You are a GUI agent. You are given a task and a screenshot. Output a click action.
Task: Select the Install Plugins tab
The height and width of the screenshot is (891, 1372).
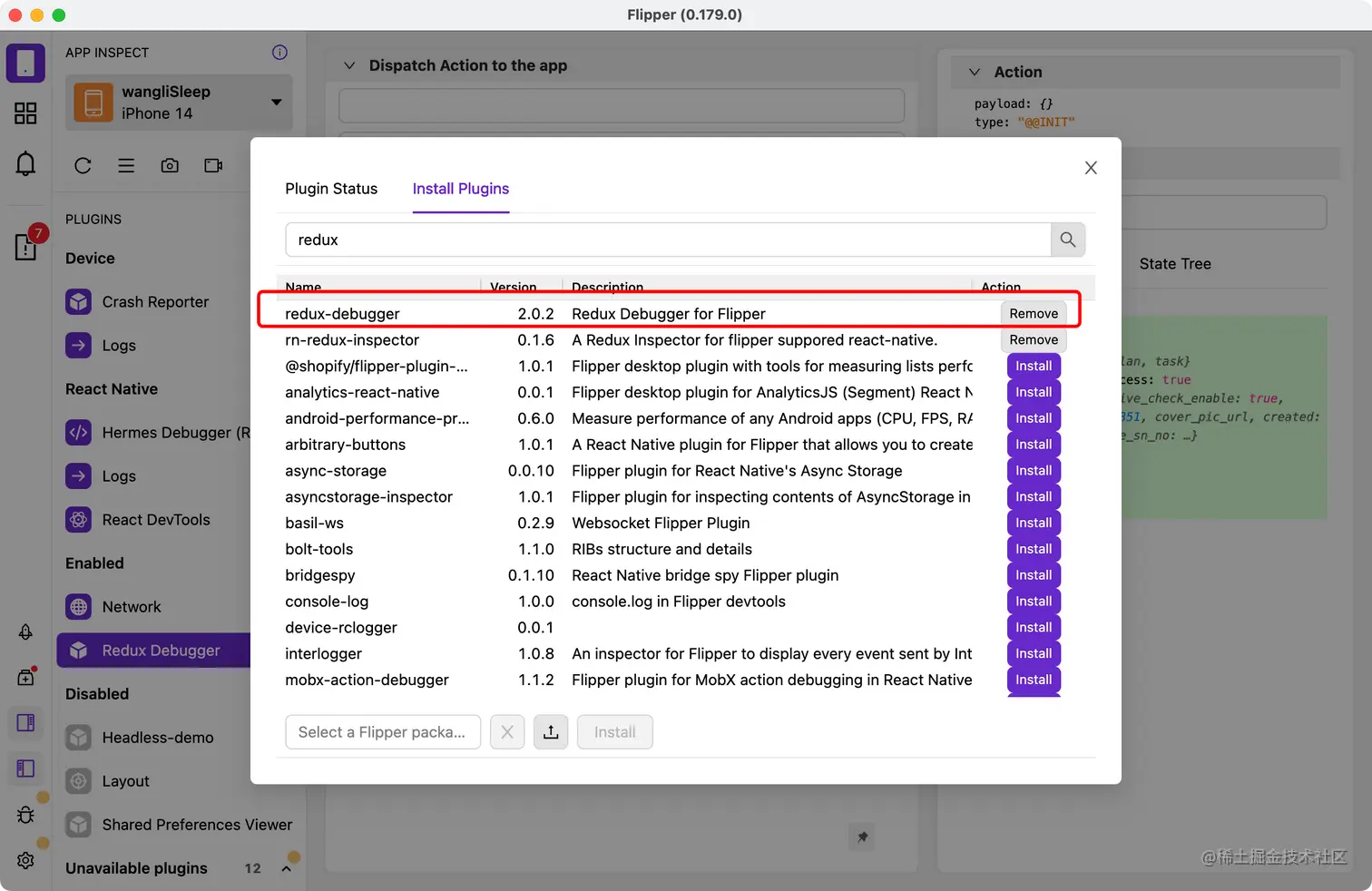461,189
